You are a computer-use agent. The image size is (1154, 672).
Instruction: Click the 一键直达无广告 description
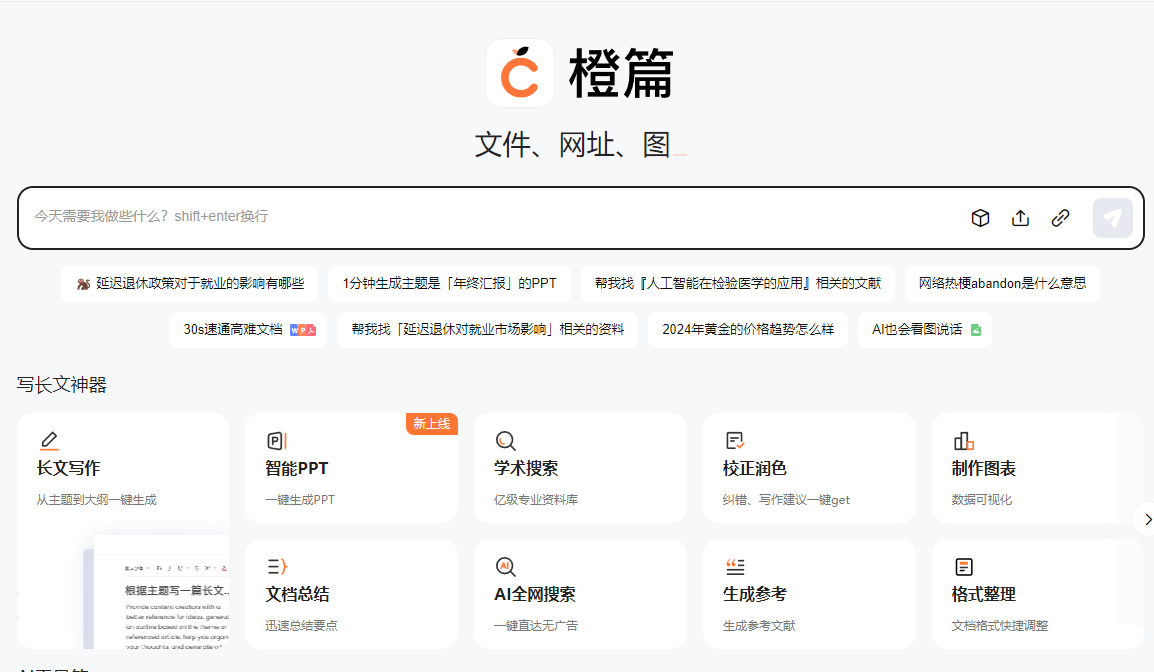536,626
